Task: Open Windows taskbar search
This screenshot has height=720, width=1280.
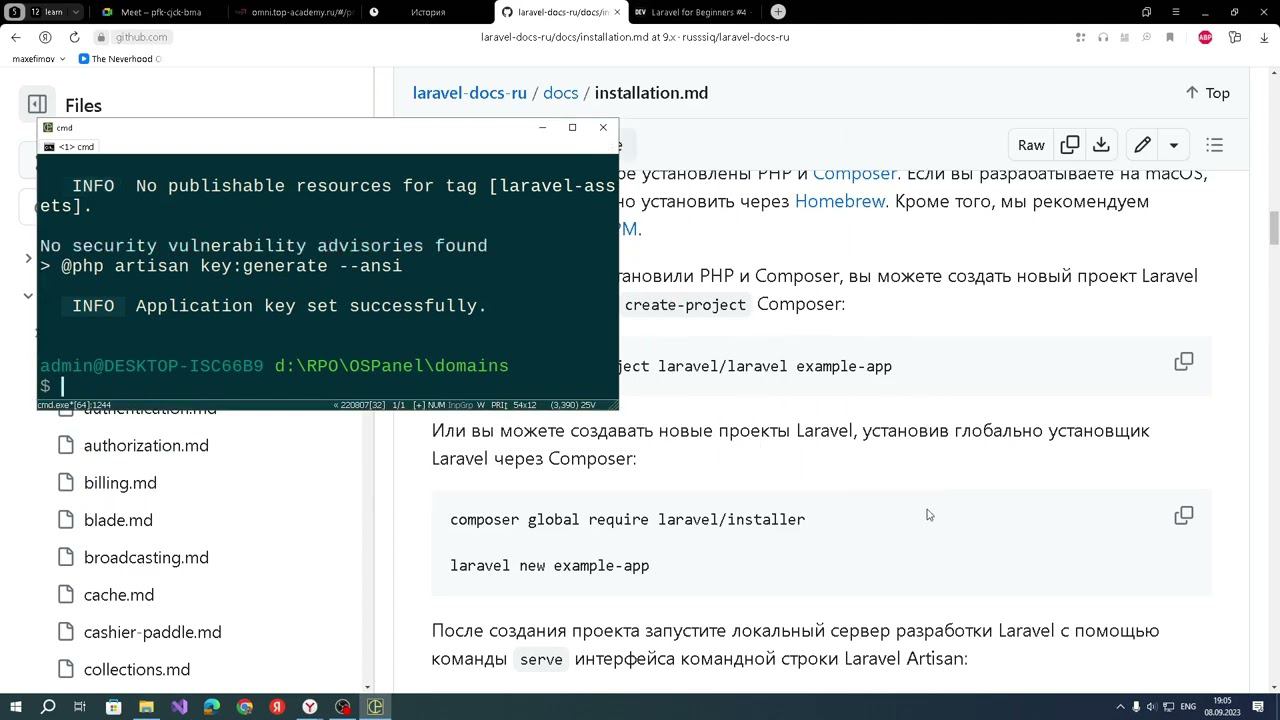Action: click(47, 707)
